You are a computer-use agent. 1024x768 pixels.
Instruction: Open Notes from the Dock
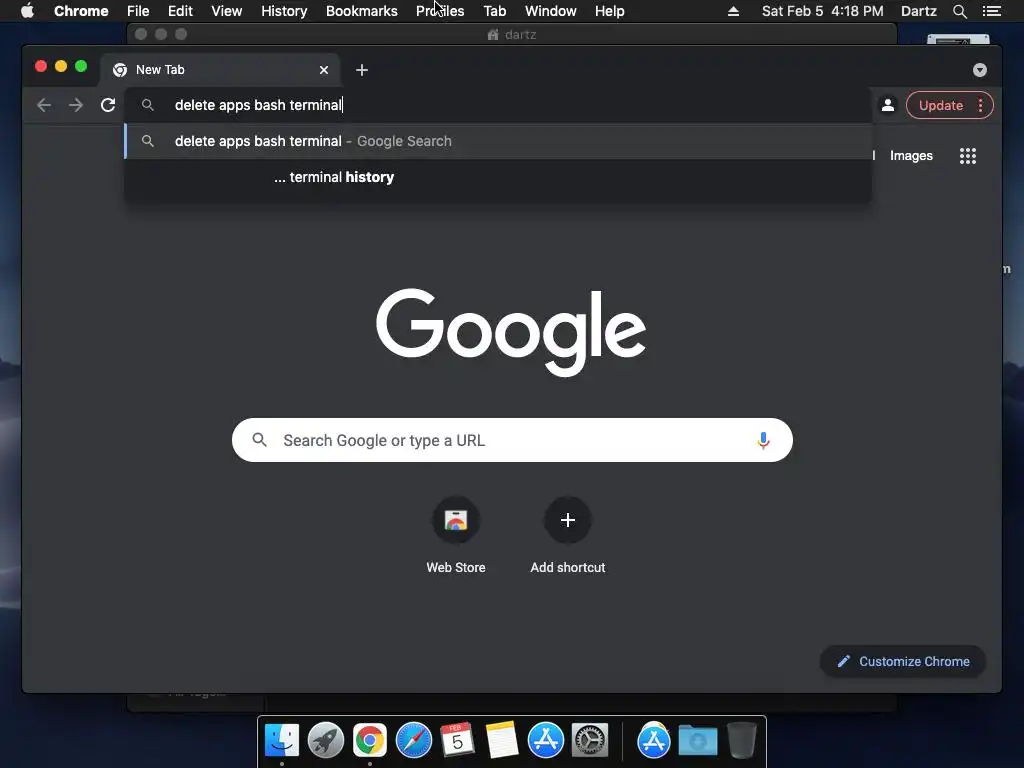click(502, 741)
